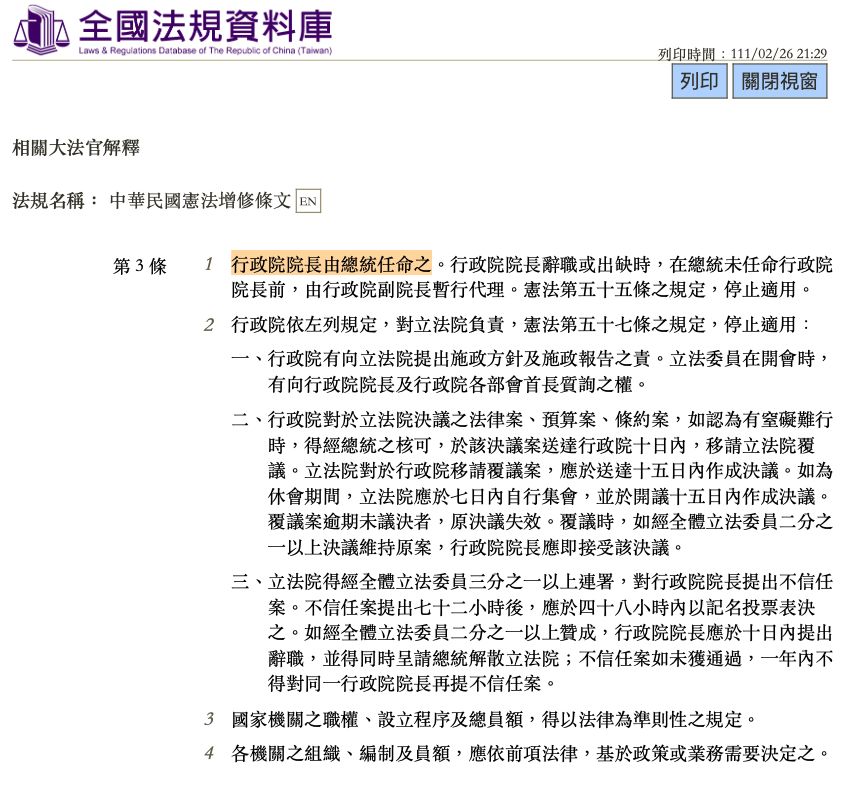
Task: Switch to English with the EN button
Action: [x=308, y=200]
